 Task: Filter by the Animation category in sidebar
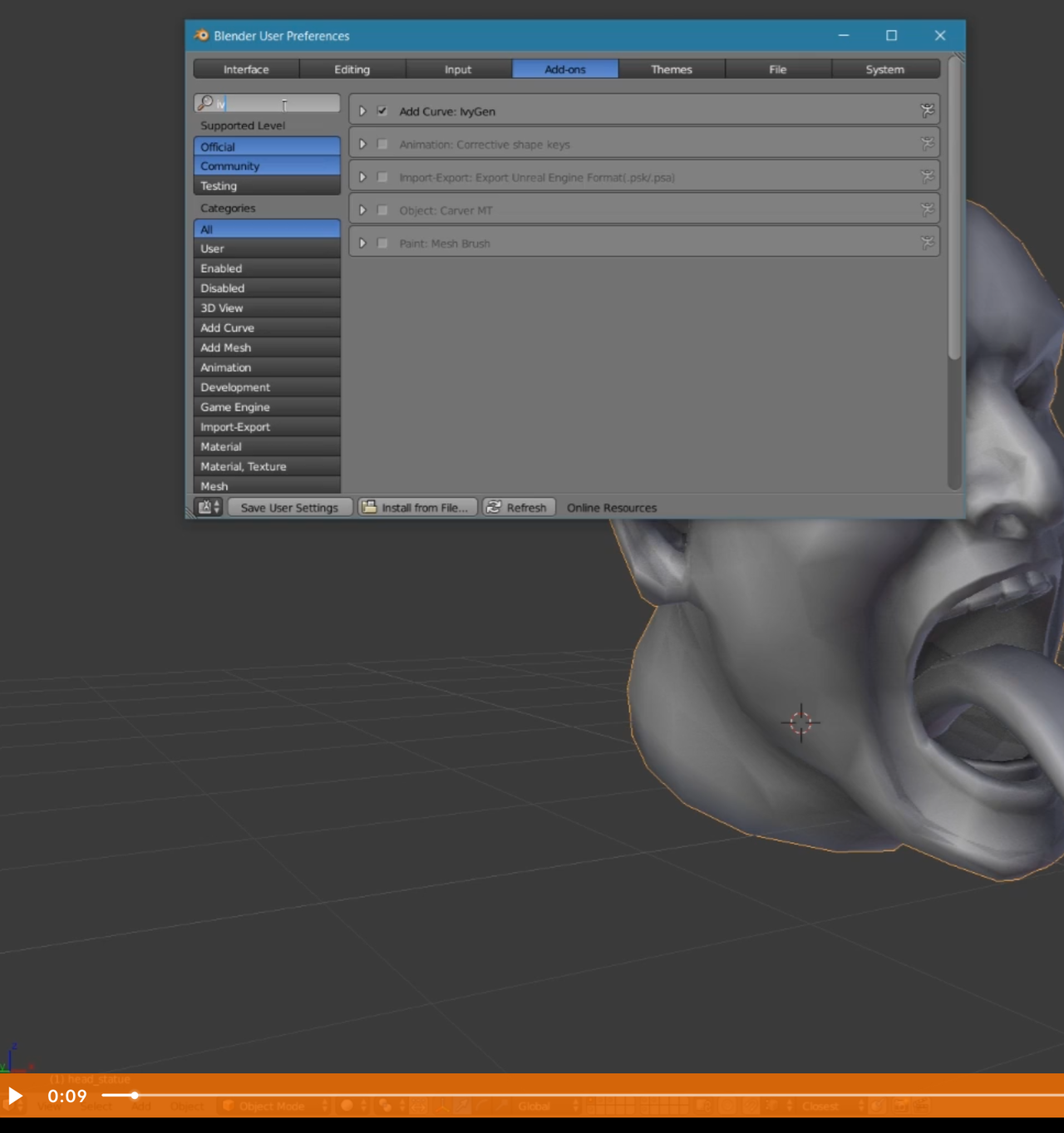click(267, 367)
